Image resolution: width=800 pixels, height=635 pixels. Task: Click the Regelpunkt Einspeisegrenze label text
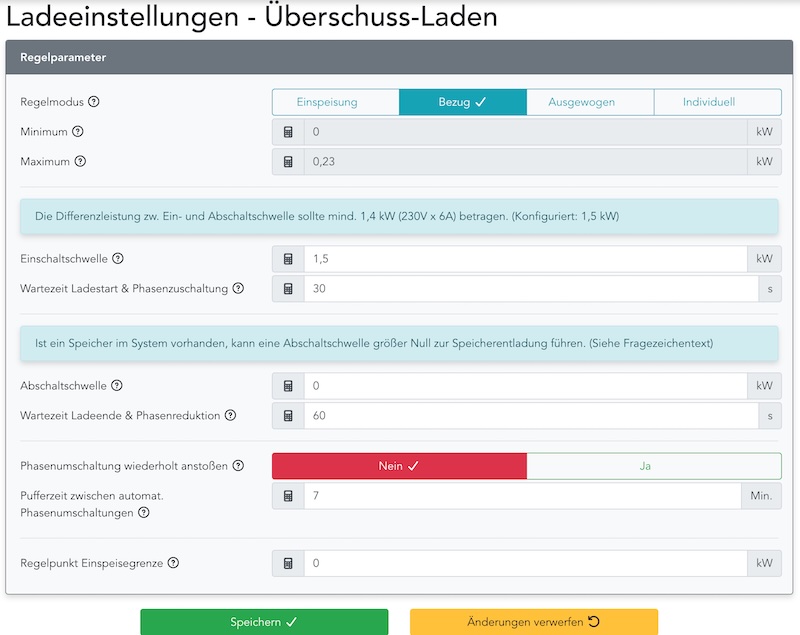(92, 563)
